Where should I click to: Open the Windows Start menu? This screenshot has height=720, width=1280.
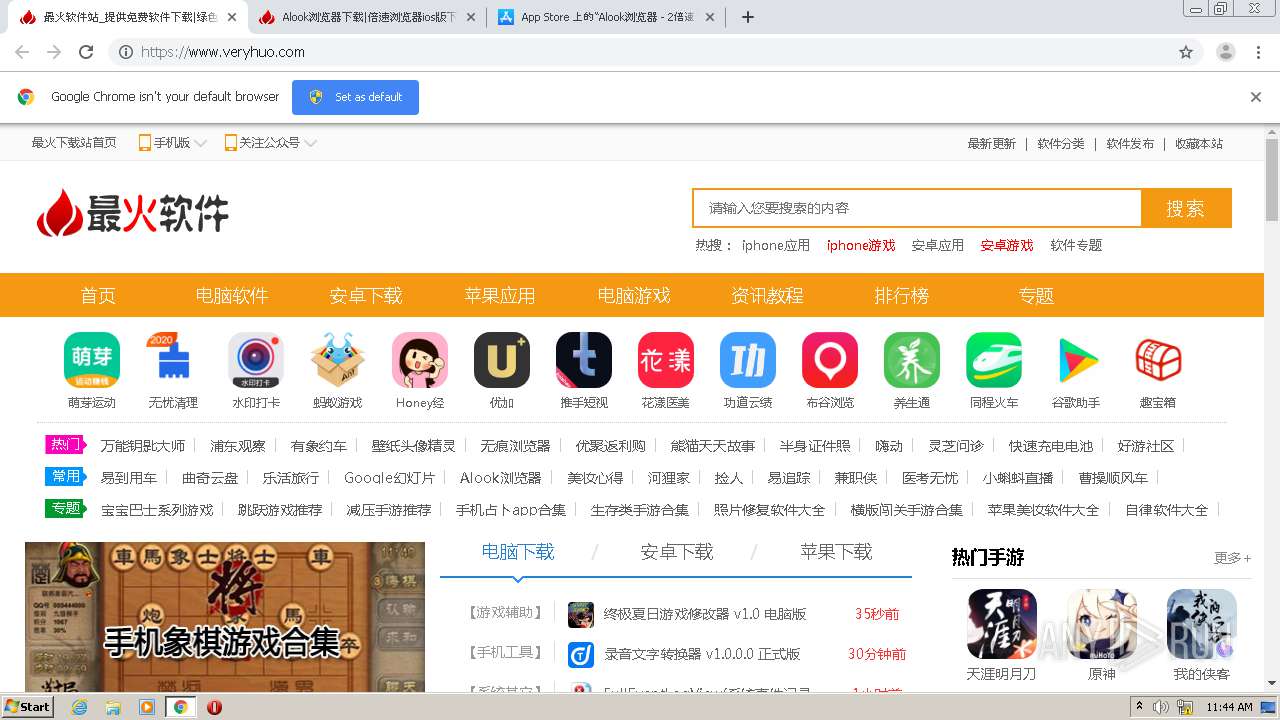click(27, 706)
